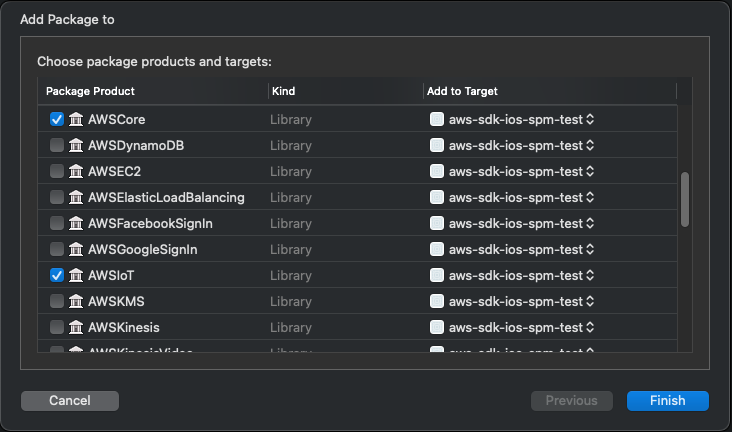Image resolution: width=732 pixels, height=432 pixels.
Task: Select the AWSCore product name
Action: (117, 120)
